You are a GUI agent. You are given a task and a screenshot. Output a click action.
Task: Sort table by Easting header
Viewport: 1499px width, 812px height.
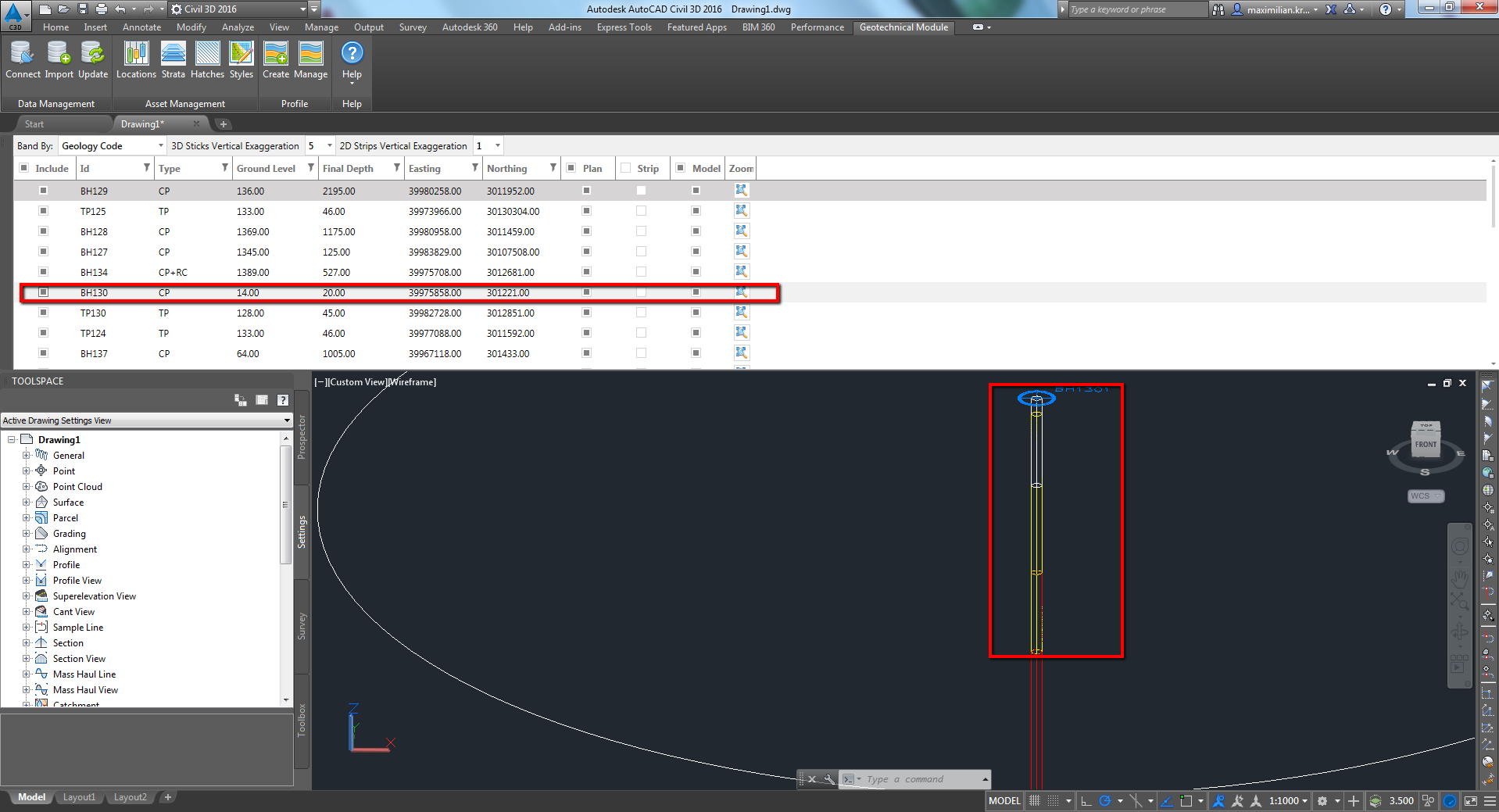coord(424,168)
